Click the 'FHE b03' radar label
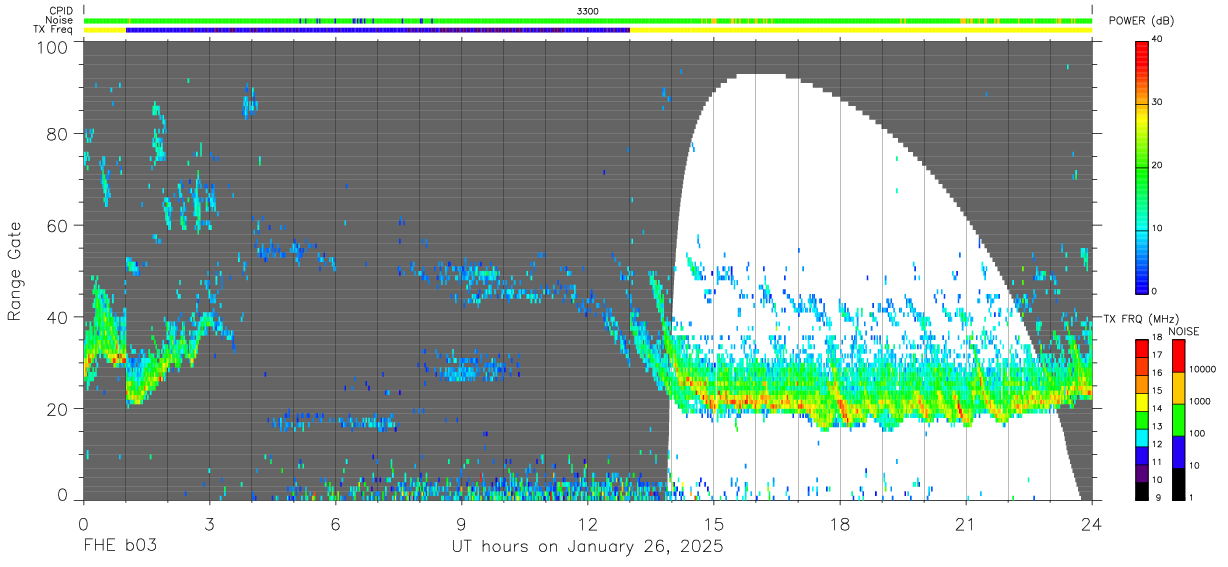This screenshot has width=1228, height=567. click(x=119, y=547)
